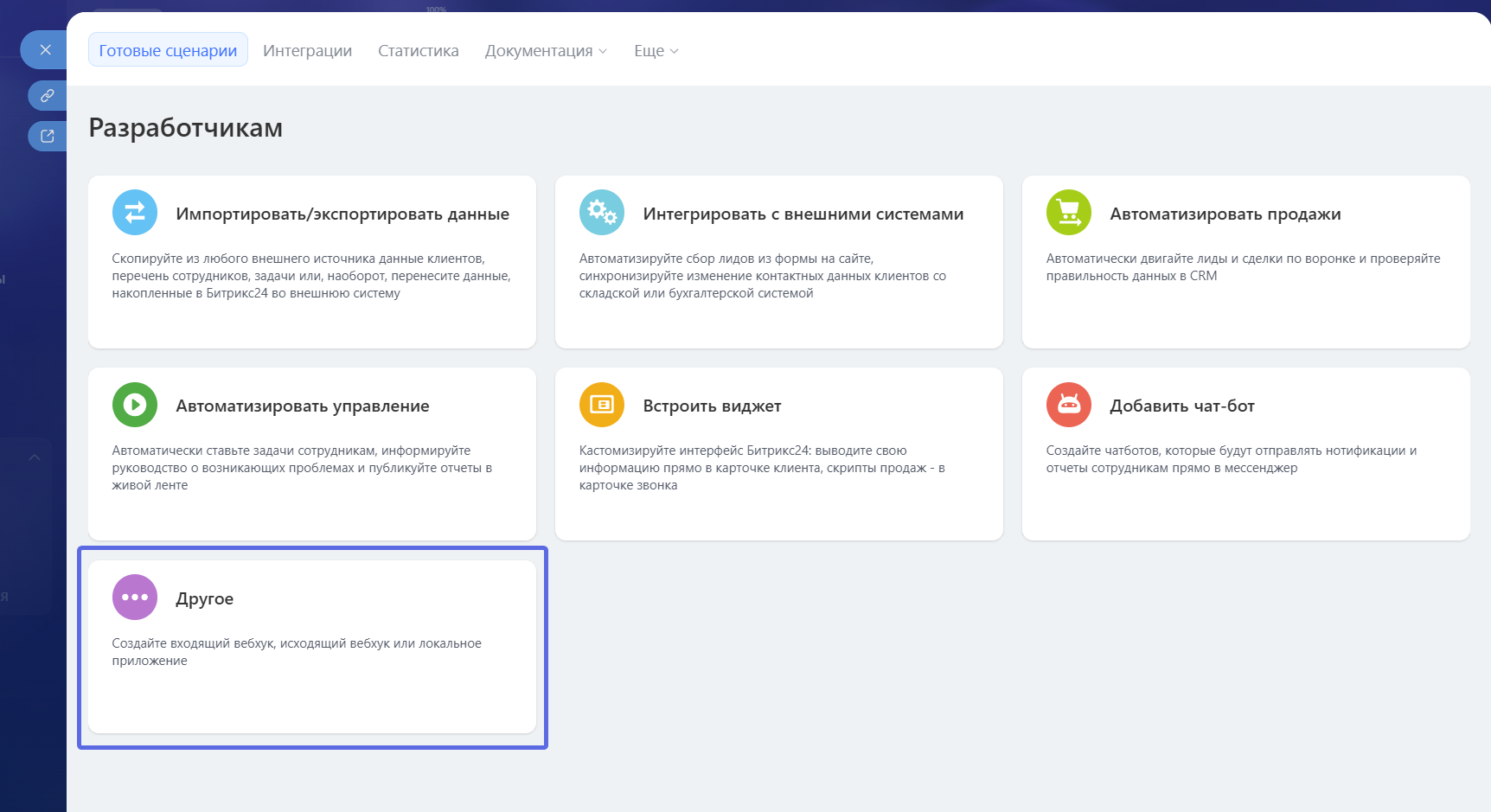Open the Статистика tab
This screenshot has height=812, width=1491.
419,50
